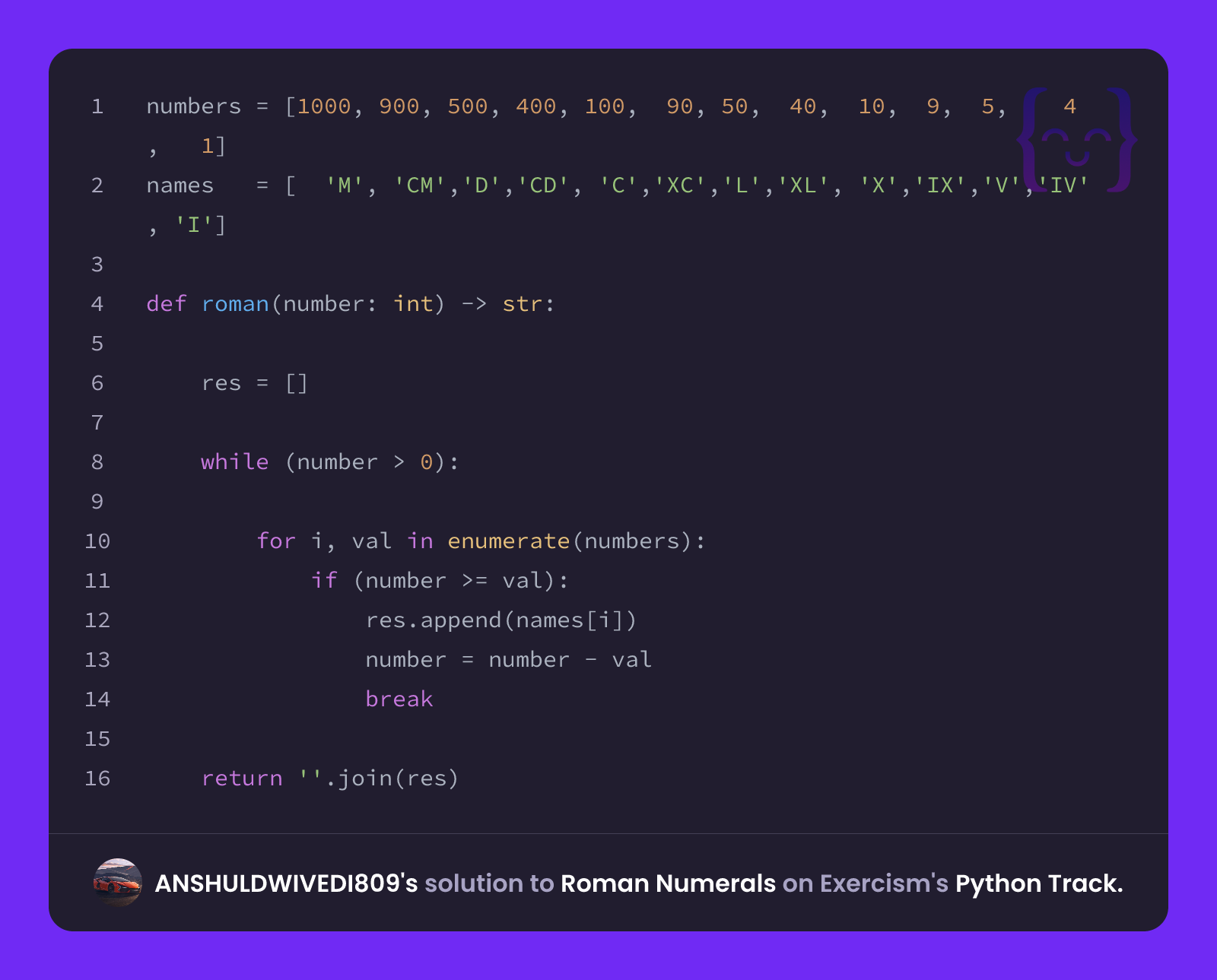Click the 'break' statement on line 14
This screenshot has height=980, width=1217.
tap(399, 699)
